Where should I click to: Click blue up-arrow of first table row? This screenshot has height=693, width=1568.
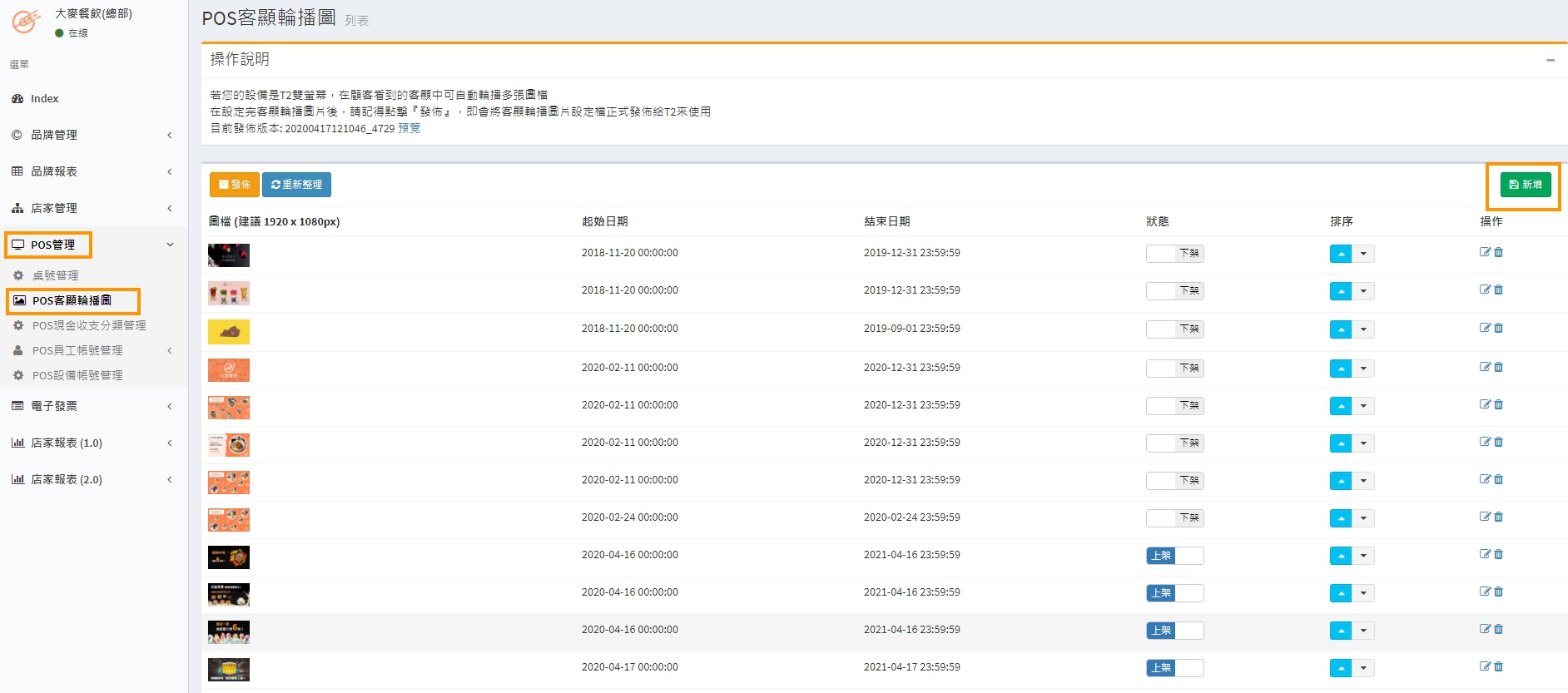pos(1340,254)
